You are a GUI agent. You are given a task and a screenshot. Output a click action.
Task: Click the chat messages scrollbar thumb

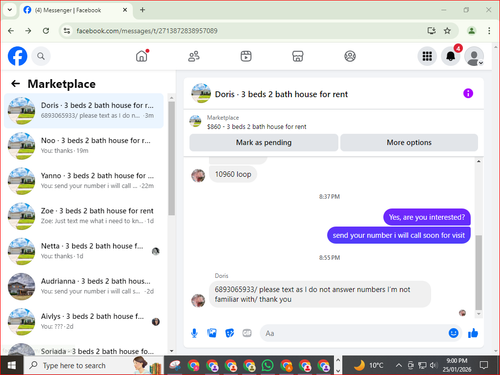(x=479, y=273)
